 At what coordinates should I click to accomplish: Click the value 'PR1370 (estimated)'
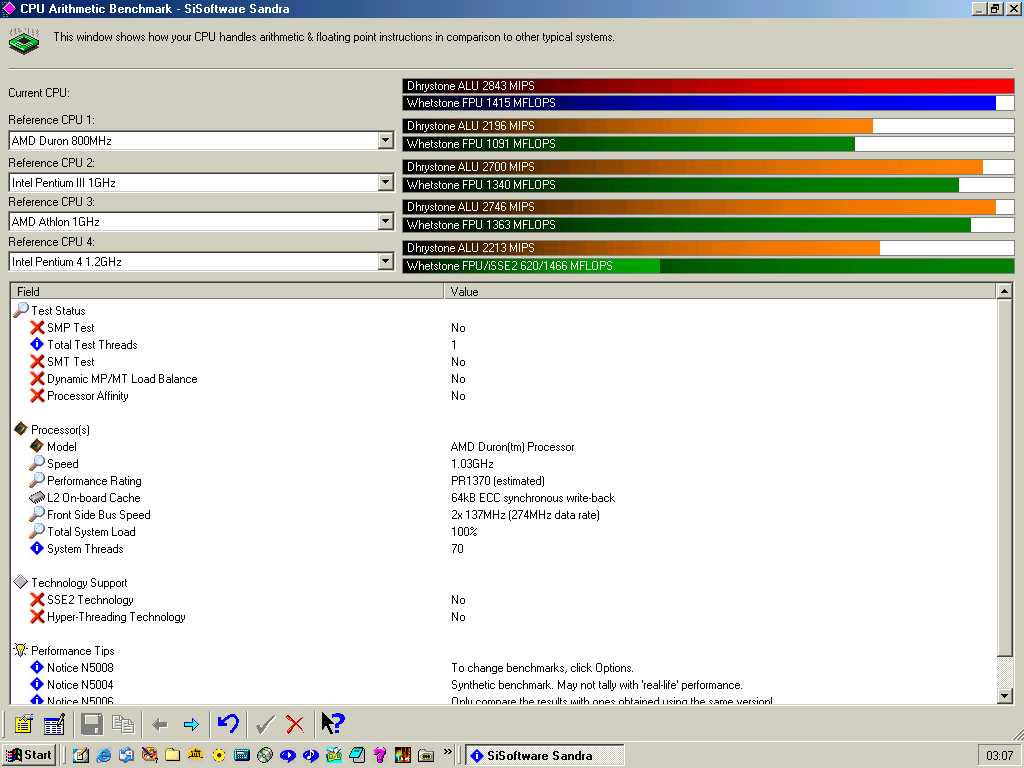pyautogui.click(x=498, y=481)
